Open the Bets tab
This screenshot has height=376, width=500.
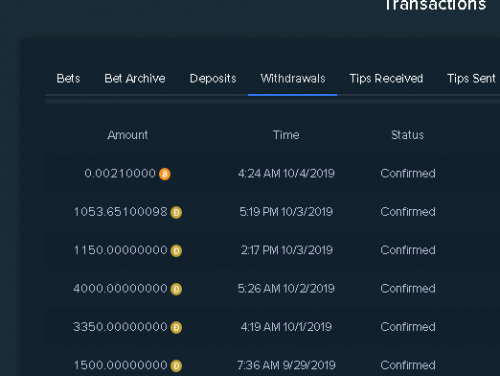click(68, 79)
